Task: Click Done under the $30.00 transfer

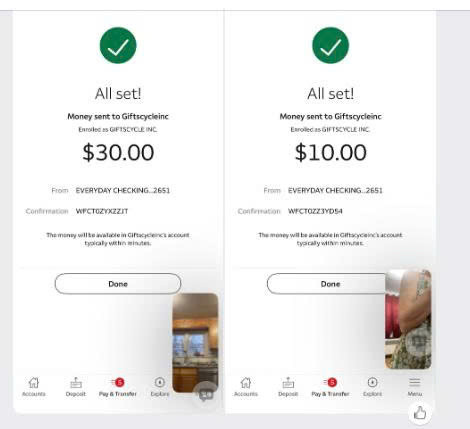Action: [118, 284]
